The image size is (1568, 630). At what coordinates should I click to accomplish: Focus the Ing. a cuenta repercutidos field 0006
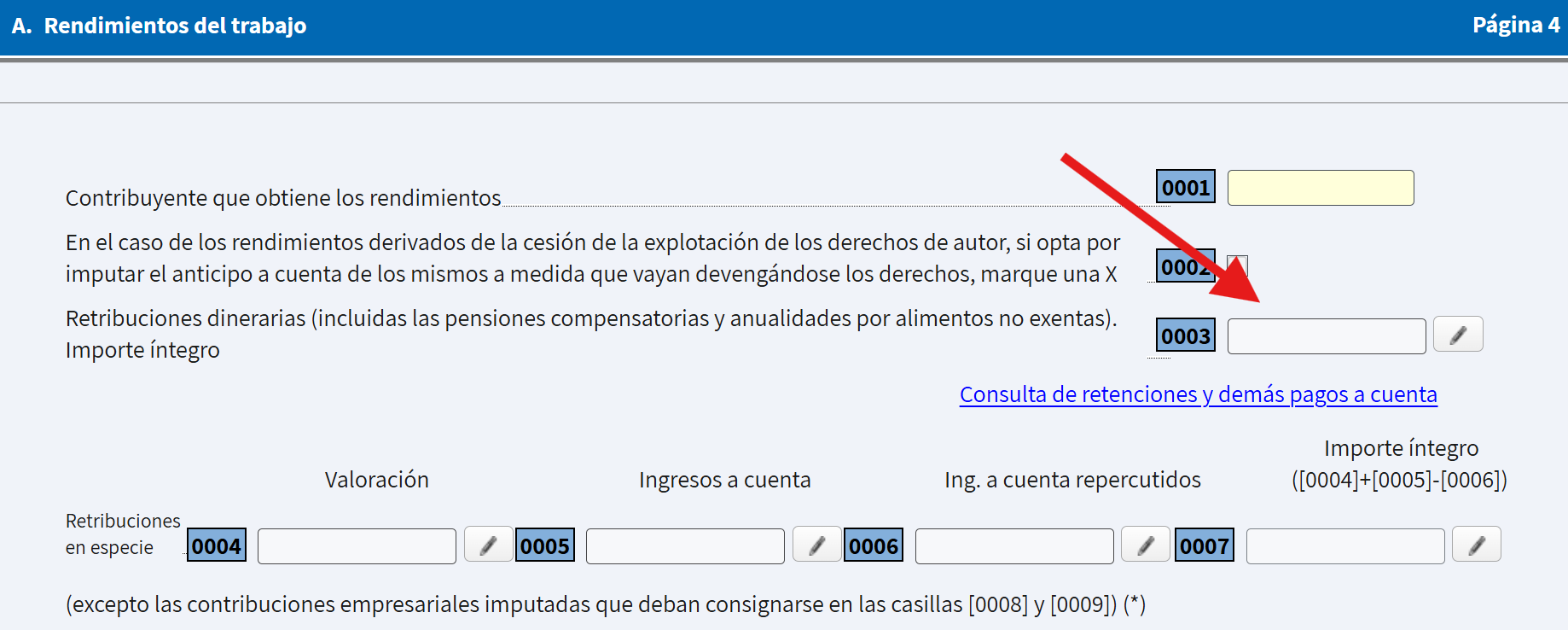coord(1014,546)
